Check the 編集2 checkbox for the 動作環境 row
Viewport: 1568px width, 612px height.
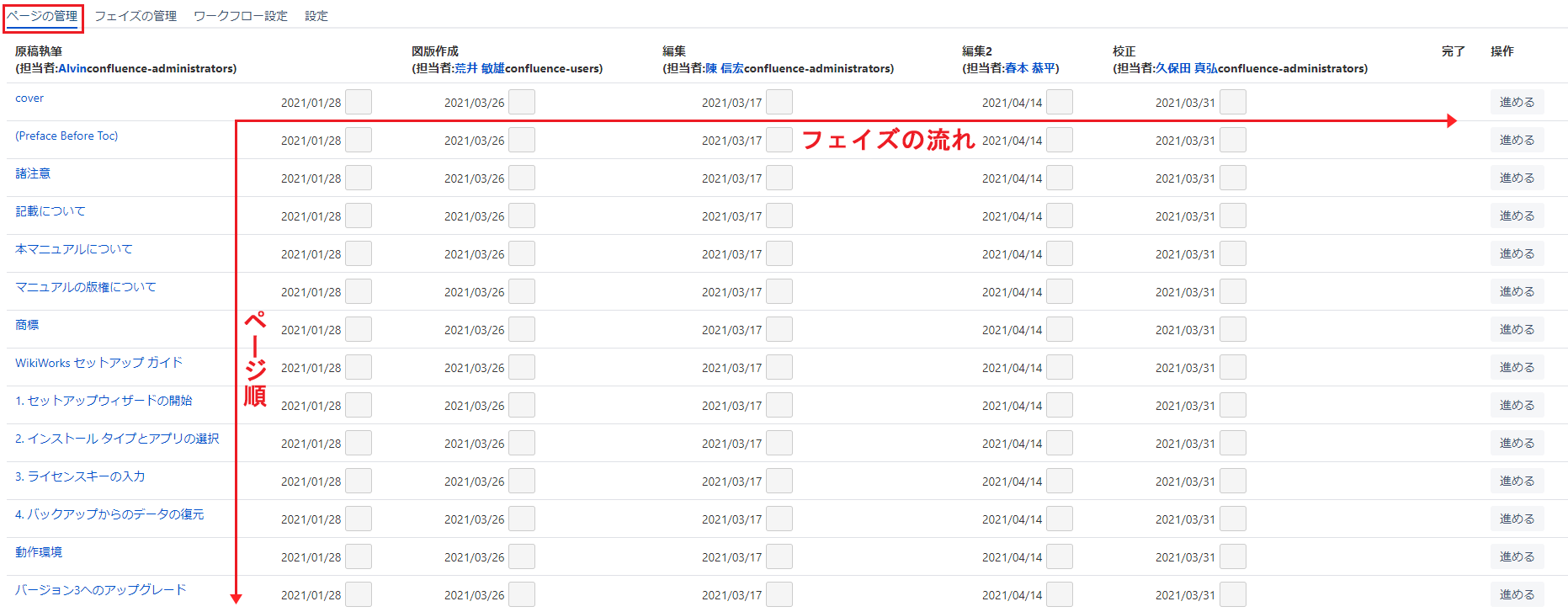(x=1060, y=557)
